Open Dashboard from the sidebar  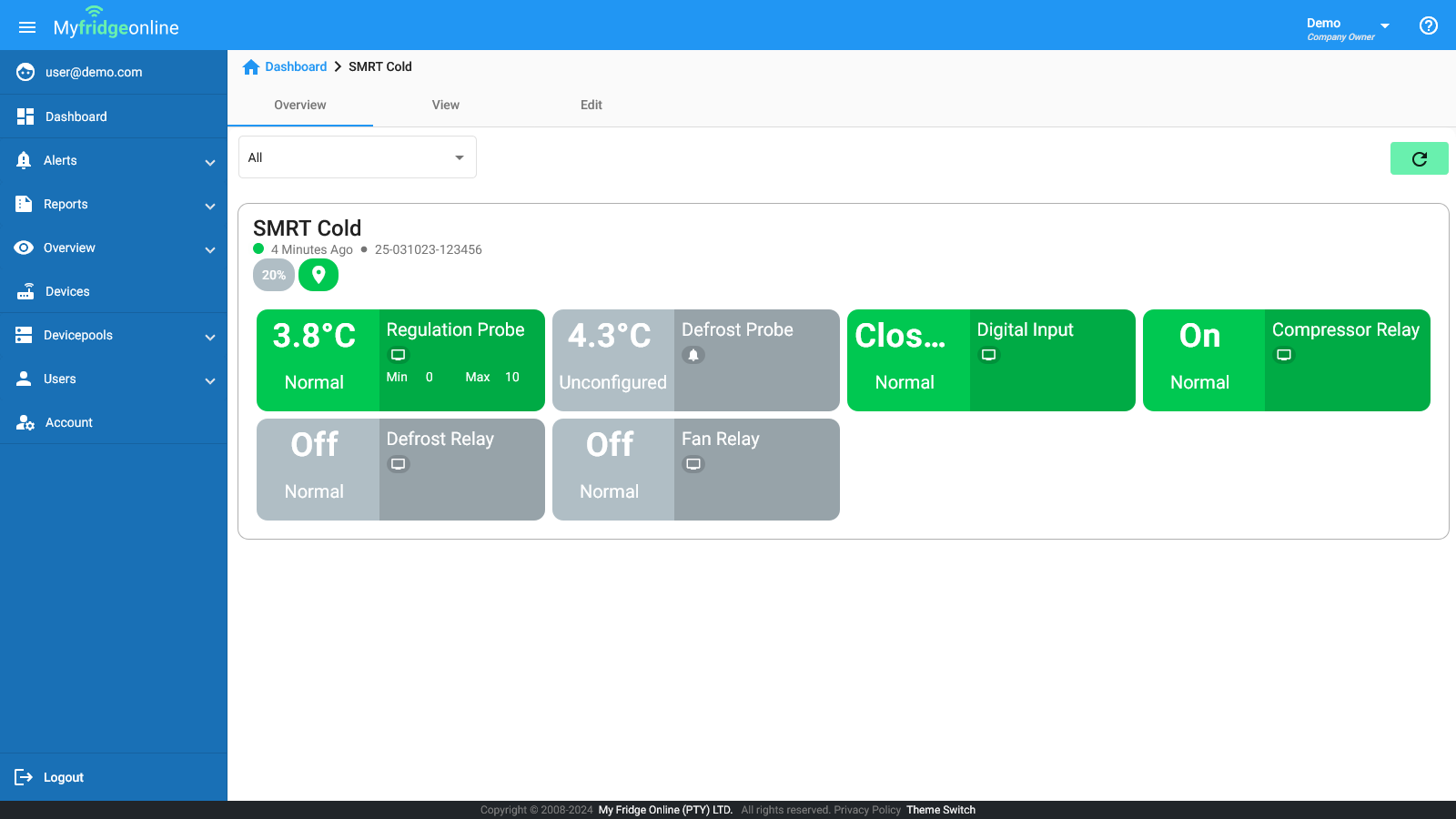pyautogui.click(x=114, y=116)
